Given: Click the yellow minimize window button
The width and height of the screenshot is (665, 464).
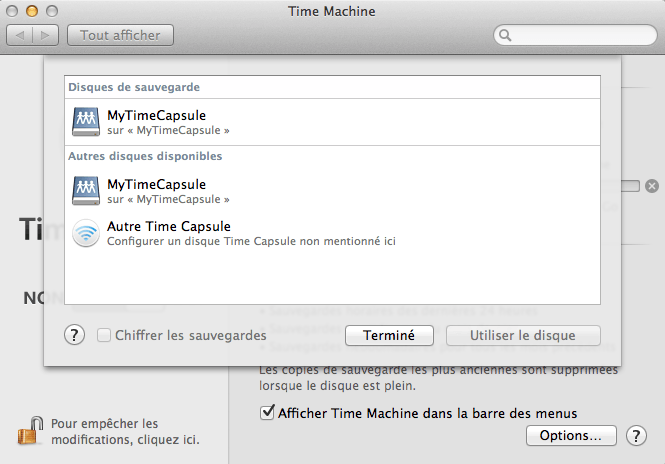Looking at the screenshot, I should [32, 11].
